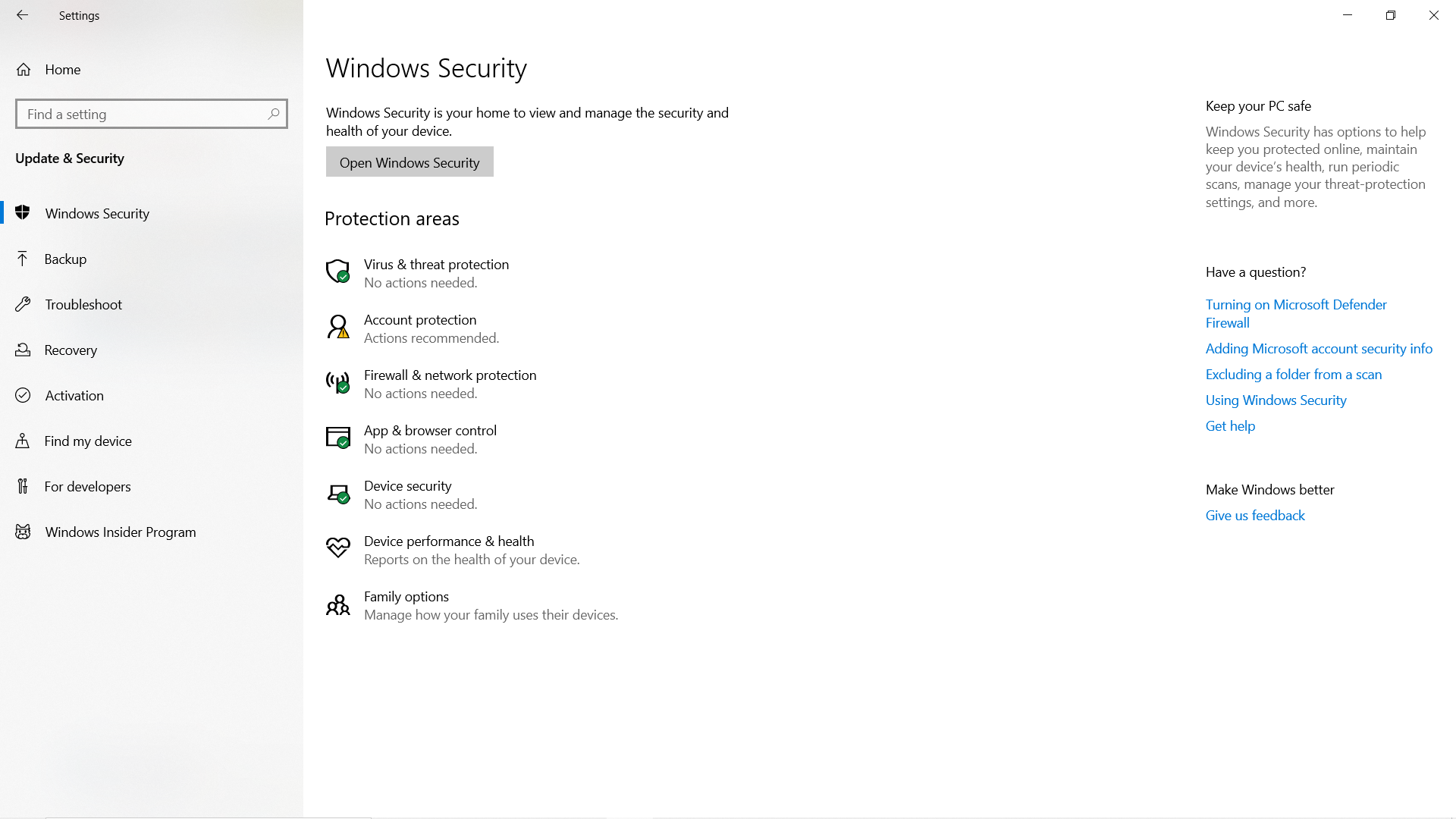The width and height of the screenshot is (1456, 819).
Task: Click the Family options people icon
Action: [x=337, y=604]
